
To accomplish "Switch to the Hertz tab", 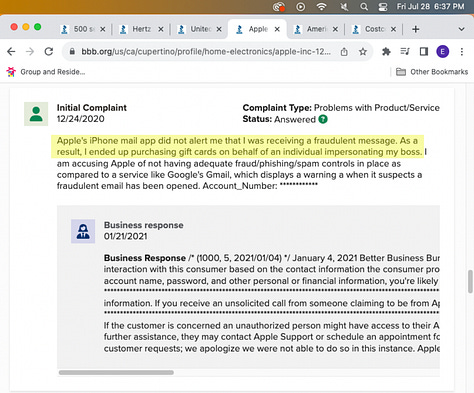I will coord(142,29).
